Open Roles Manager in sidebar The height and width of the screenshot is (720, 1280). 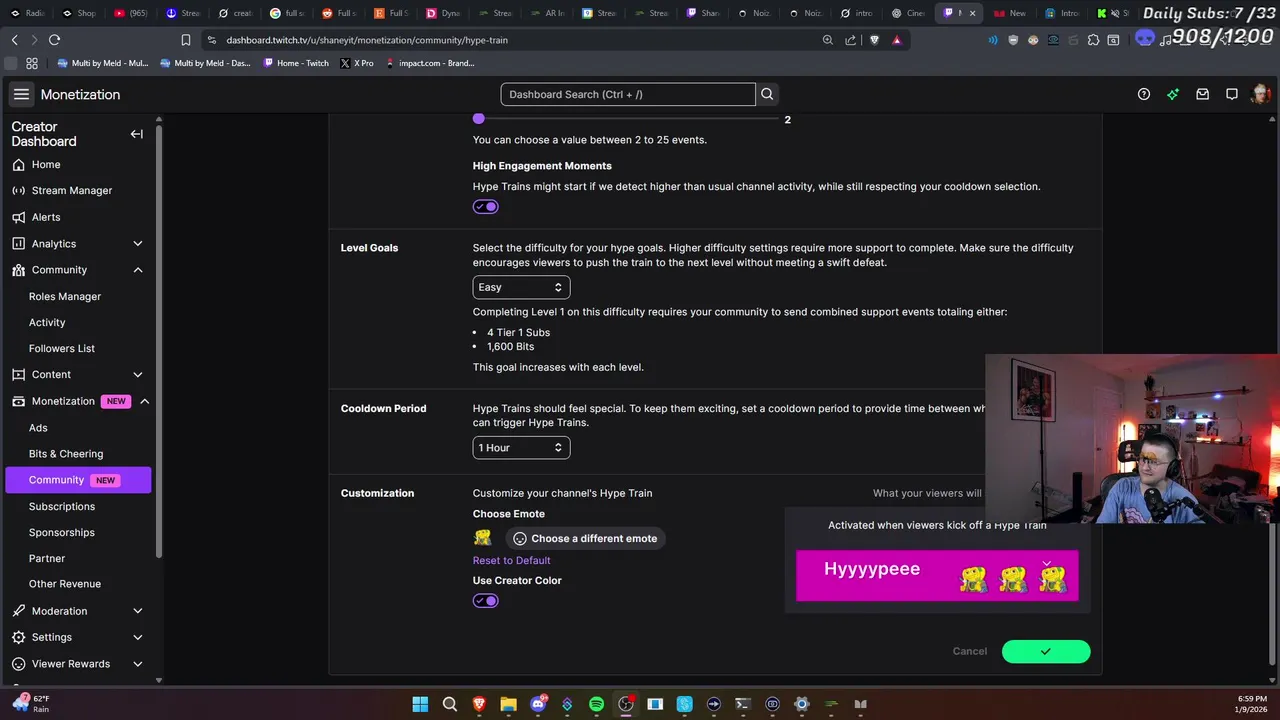[65, 296]
